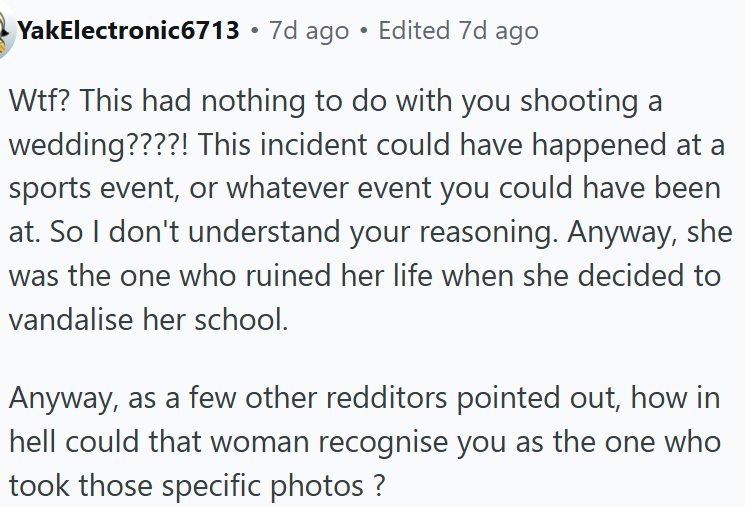The width and height of the screenshot is (745, 507).
Task: Click the opening word "Wtf?"
Action: pos(39,101)
